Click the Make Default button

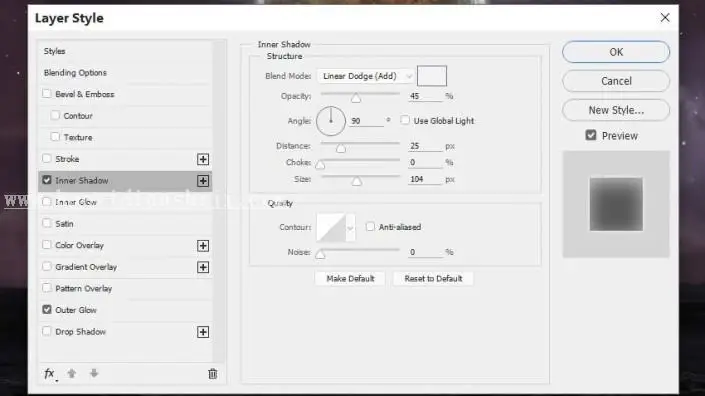350,279
